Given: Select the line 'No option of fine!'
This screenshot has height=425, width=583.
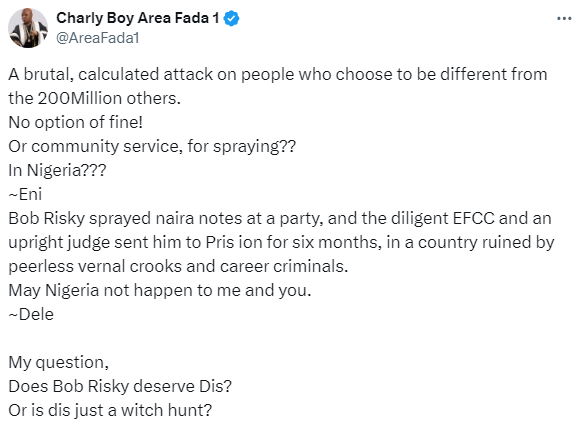Looking at the screenshot, I should 75,122.
